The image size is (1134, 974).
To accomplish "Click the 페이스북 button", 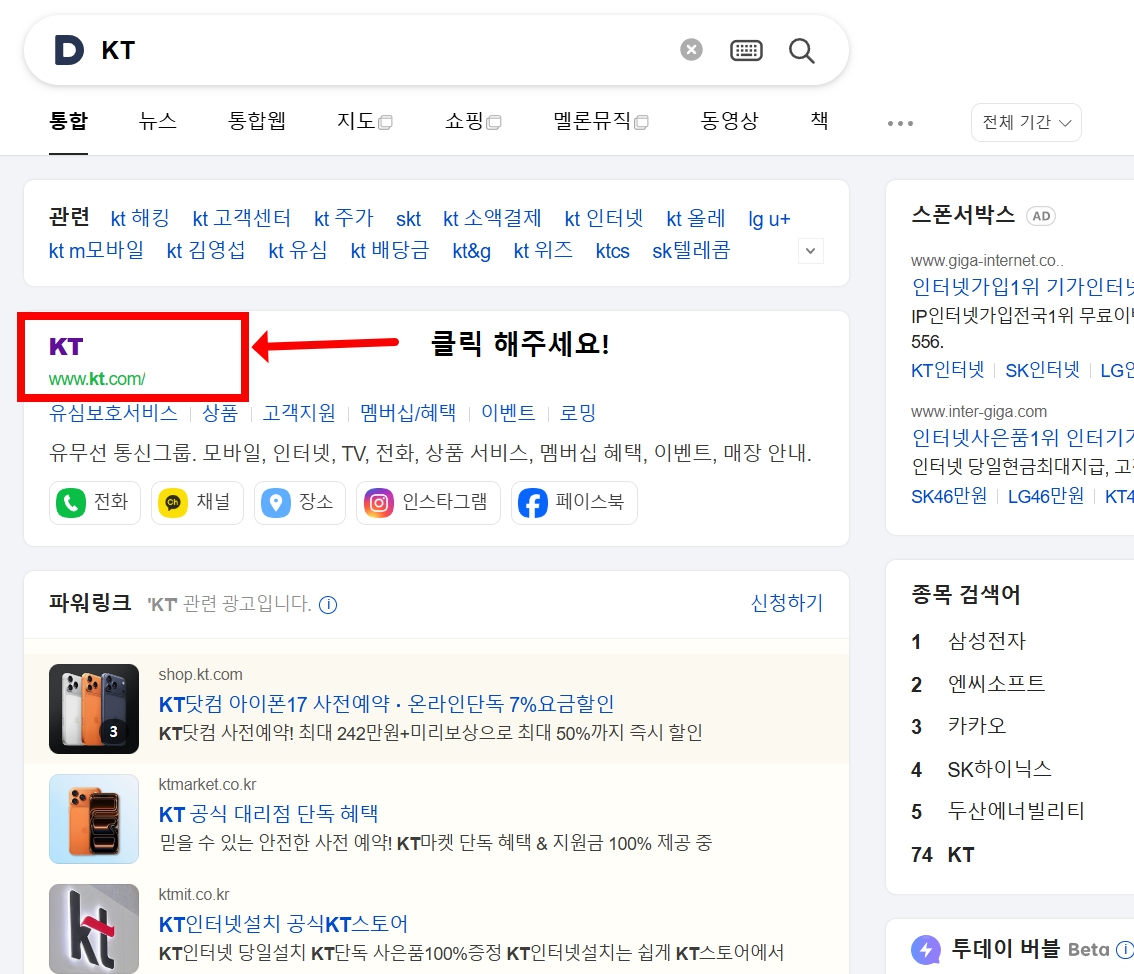I will [x=574, y=503].
